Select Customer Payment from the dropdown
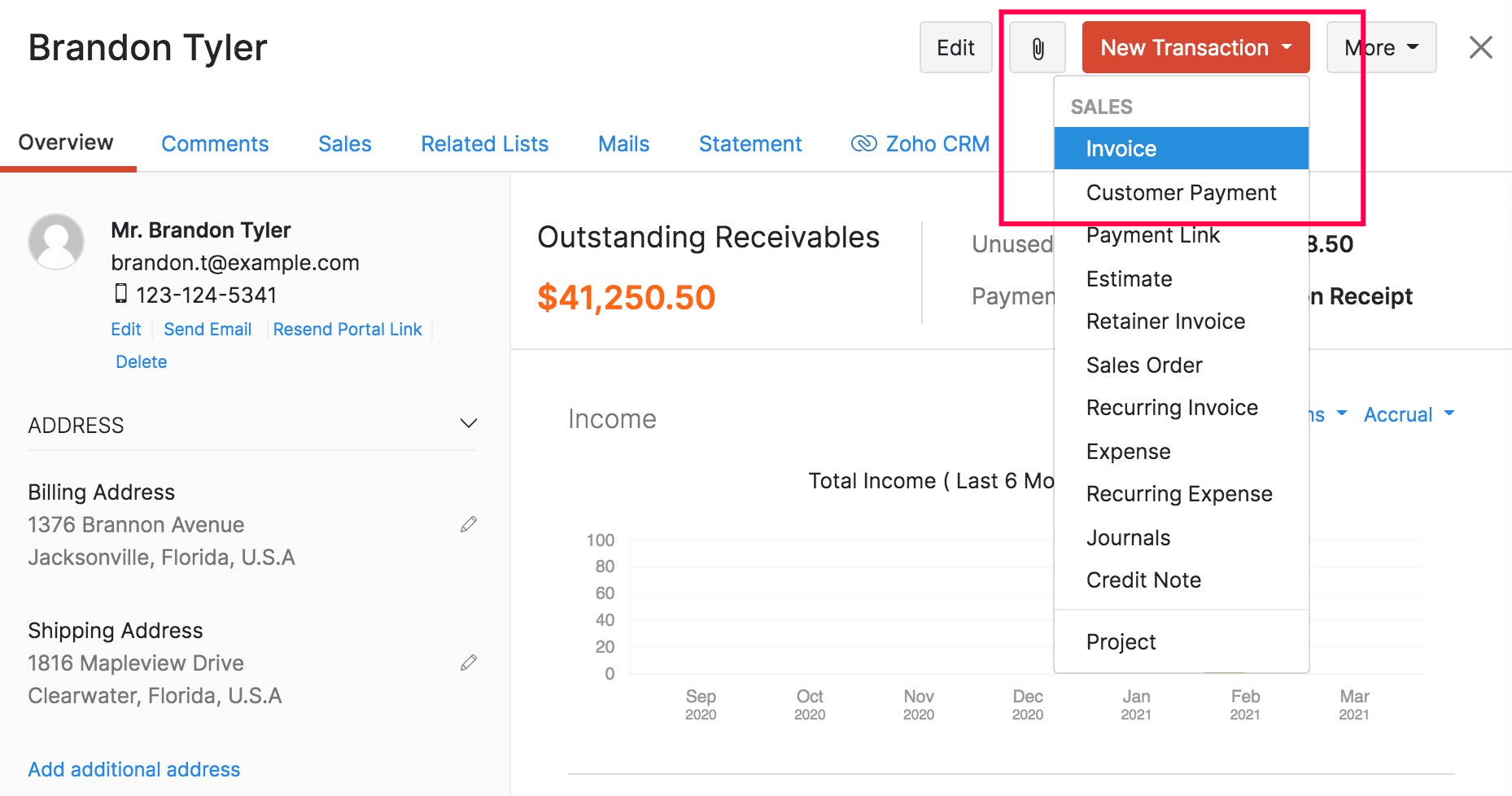Screen dimensions: 1512x796 click(x=1181, y=192)
